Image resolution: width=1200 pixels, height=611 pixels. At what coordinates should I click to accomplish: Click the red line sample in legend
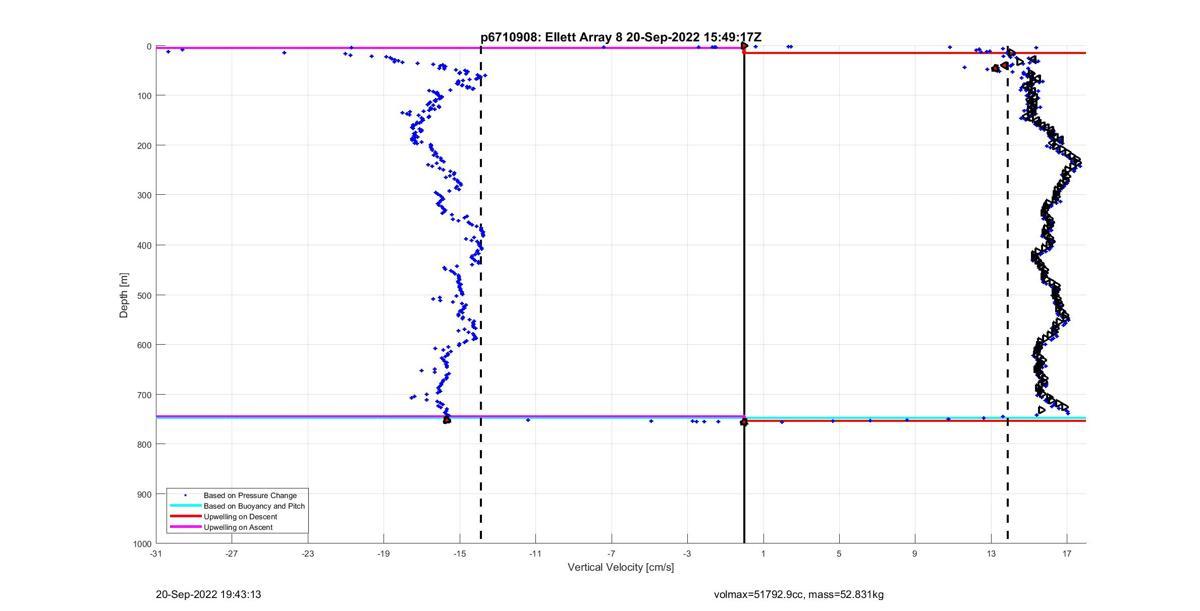point(185,516)
